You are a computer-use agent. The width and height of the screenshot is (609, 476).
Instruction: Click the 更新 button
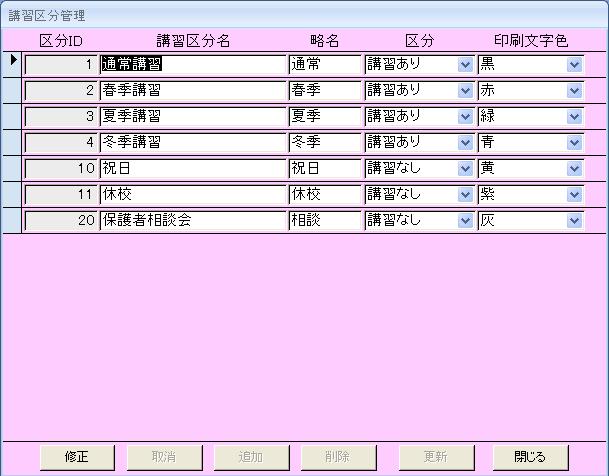click(x=437, y=457)
